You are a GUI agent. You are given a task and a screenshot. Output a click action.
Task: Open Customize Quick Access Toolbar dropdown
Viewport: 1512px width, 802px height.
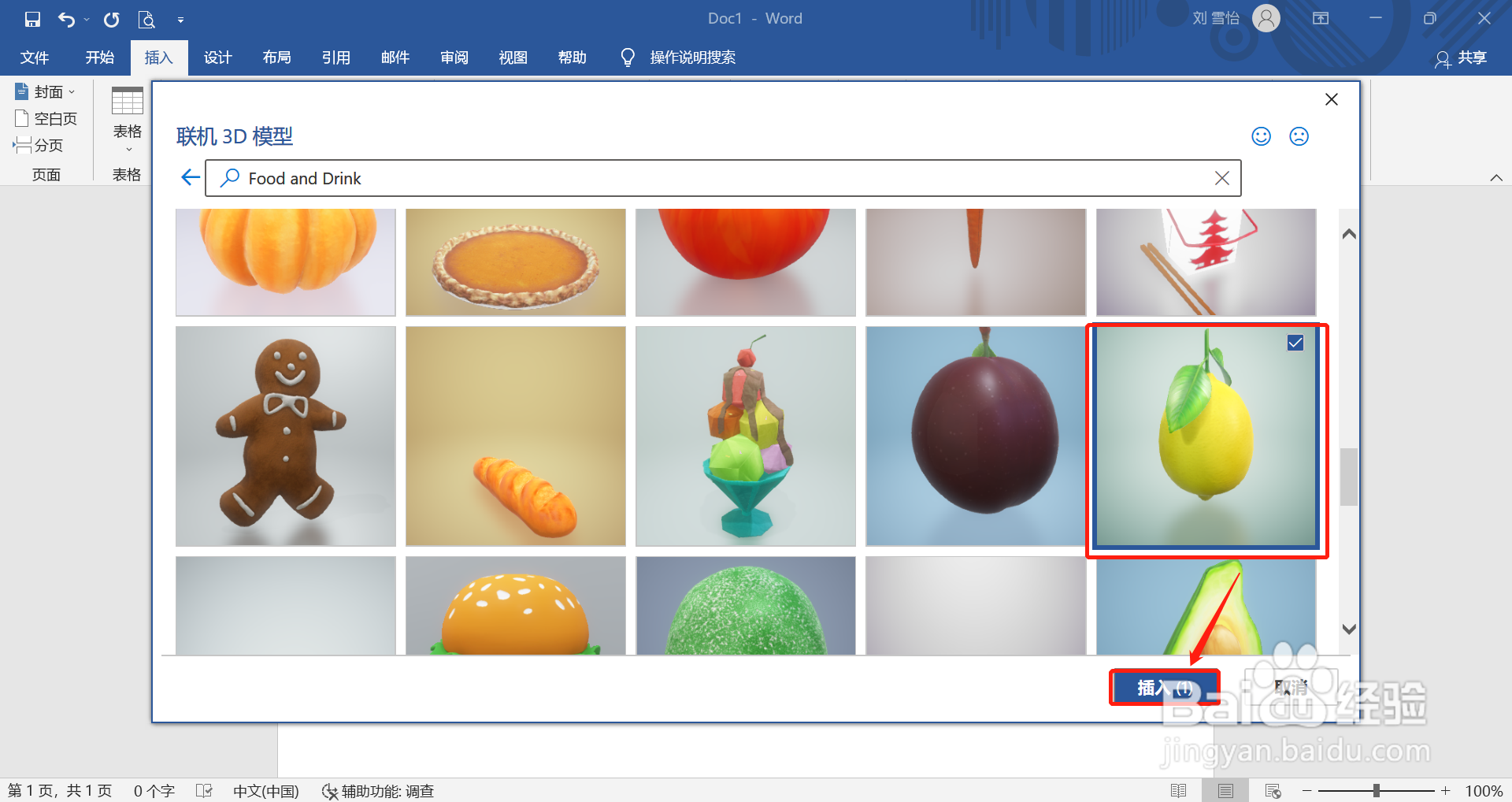(181, 19)
